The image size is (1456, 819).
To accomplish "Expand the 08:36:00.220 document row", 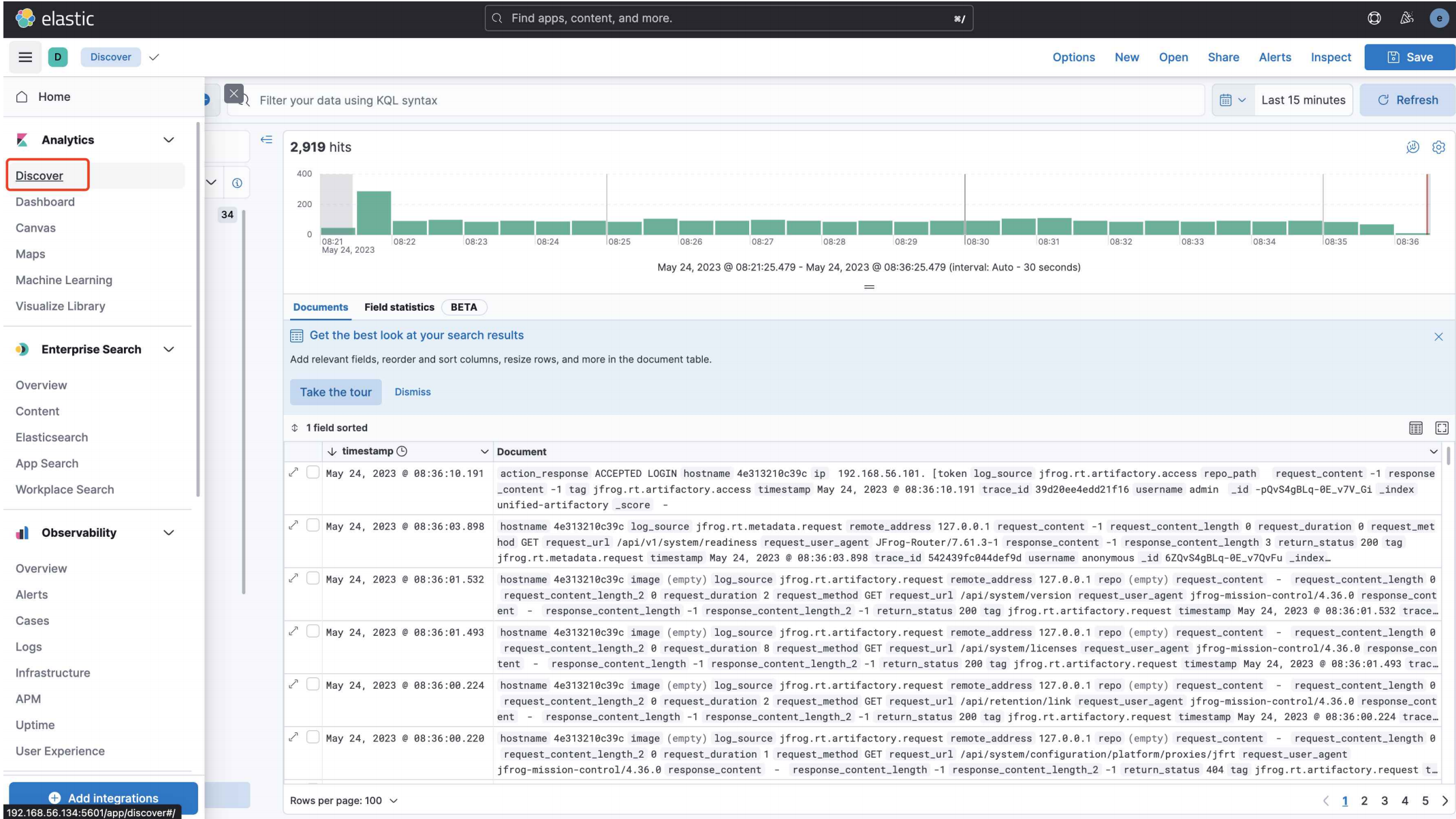I will (294, 737).
